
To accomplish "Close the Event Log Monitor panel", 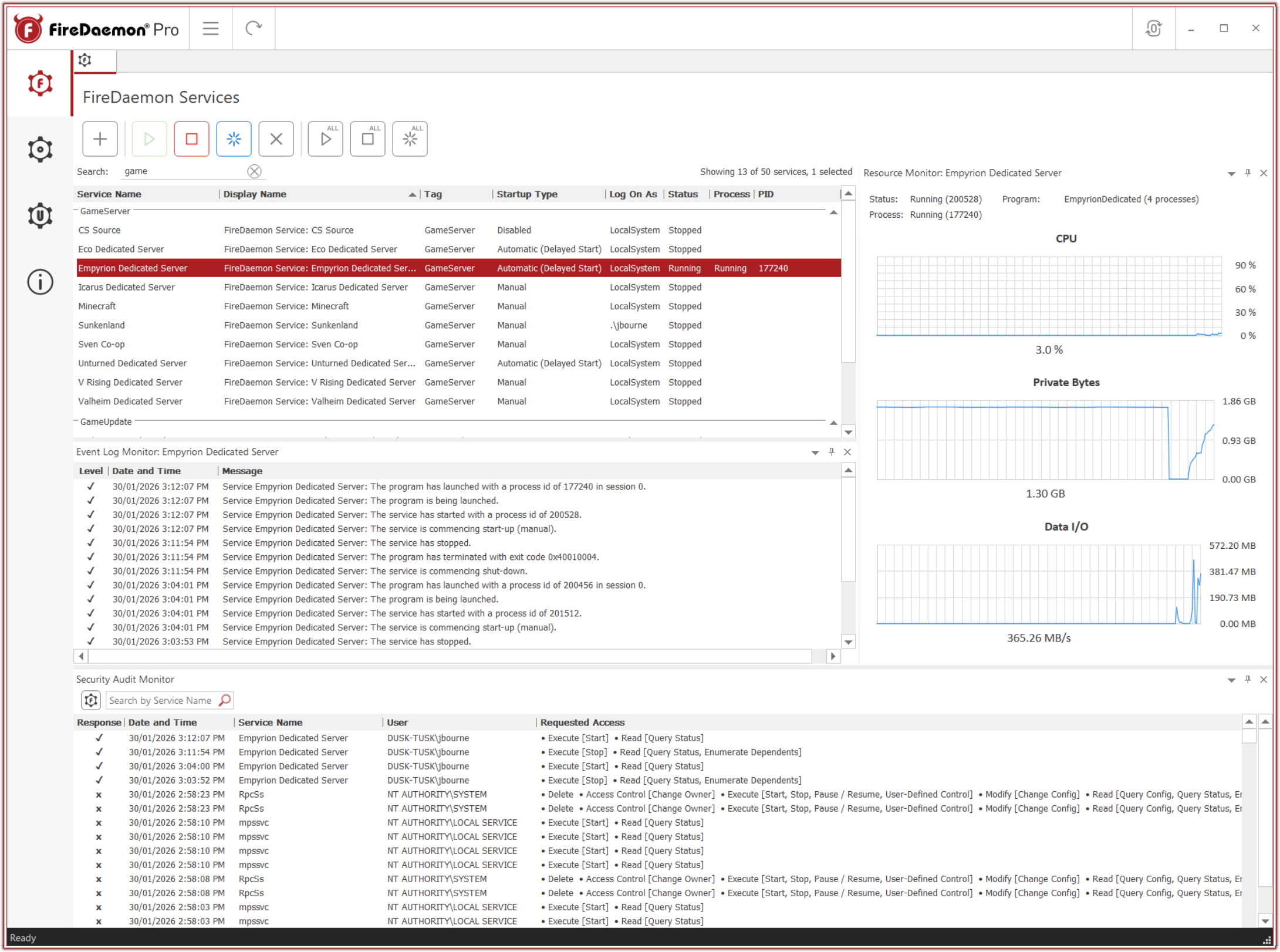I will pos(847,452).
